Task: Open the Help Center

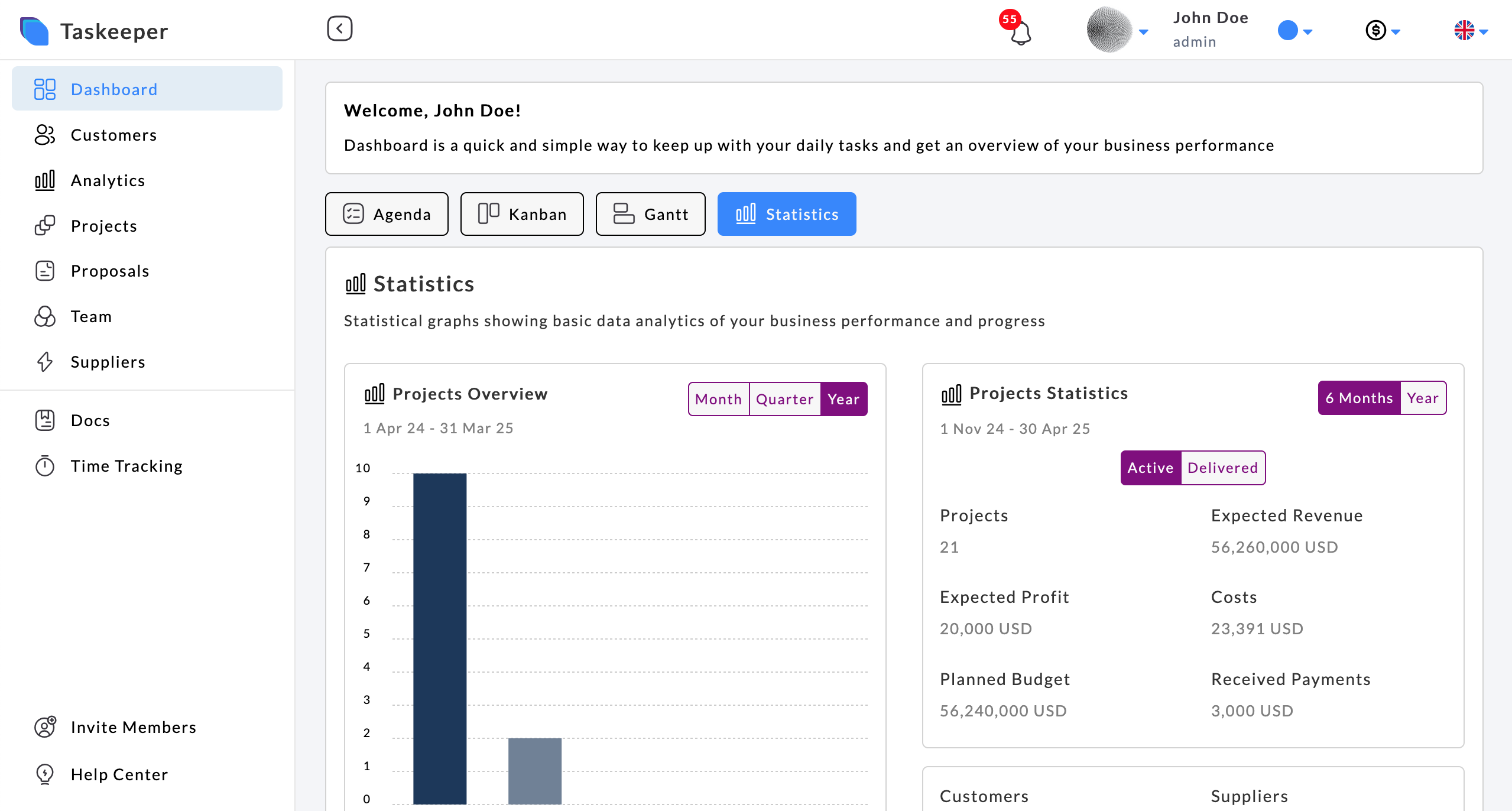Action: [119, 774]
